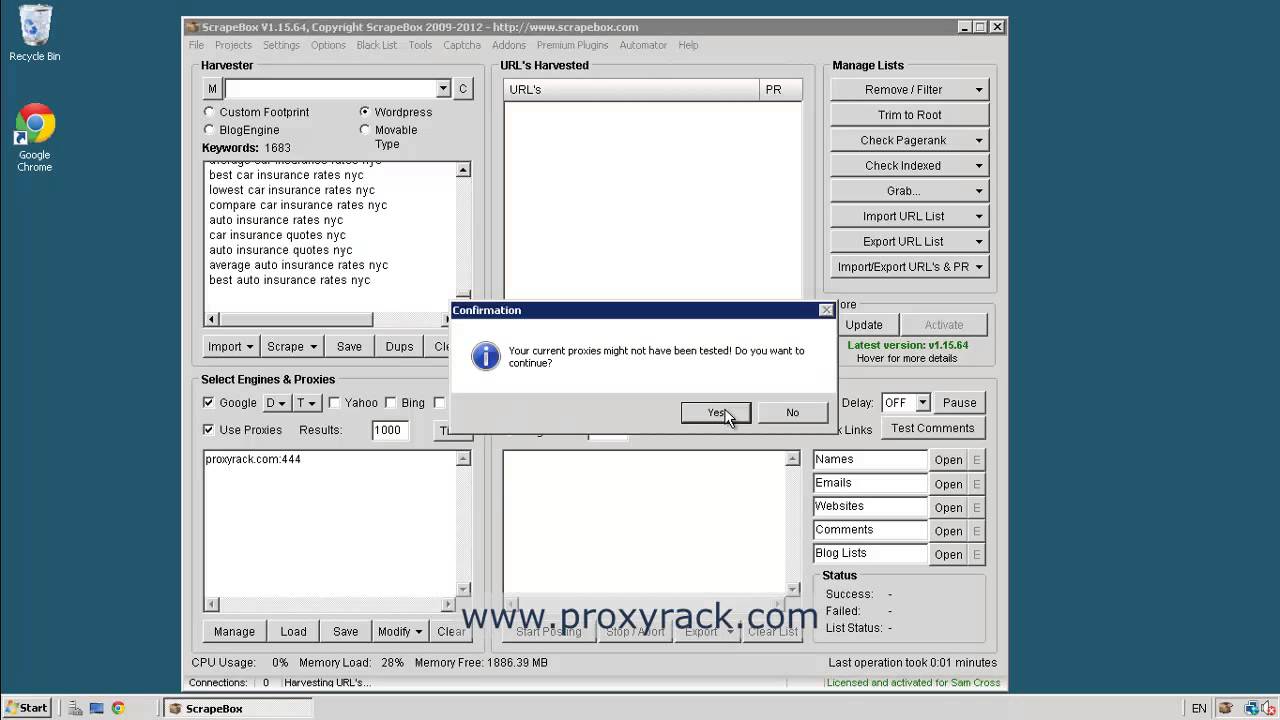Select the Custom Footprint radio button
Viewport: 1280px width, 720px height.
(x=209, y=112)
